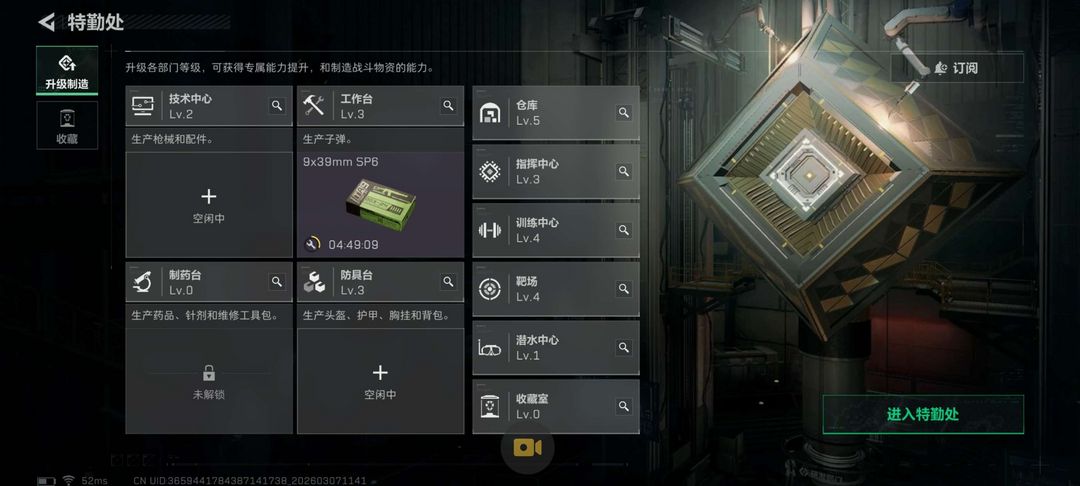
Task: Click the green 进入特勤处 button
Action: (x=923, y=414)
